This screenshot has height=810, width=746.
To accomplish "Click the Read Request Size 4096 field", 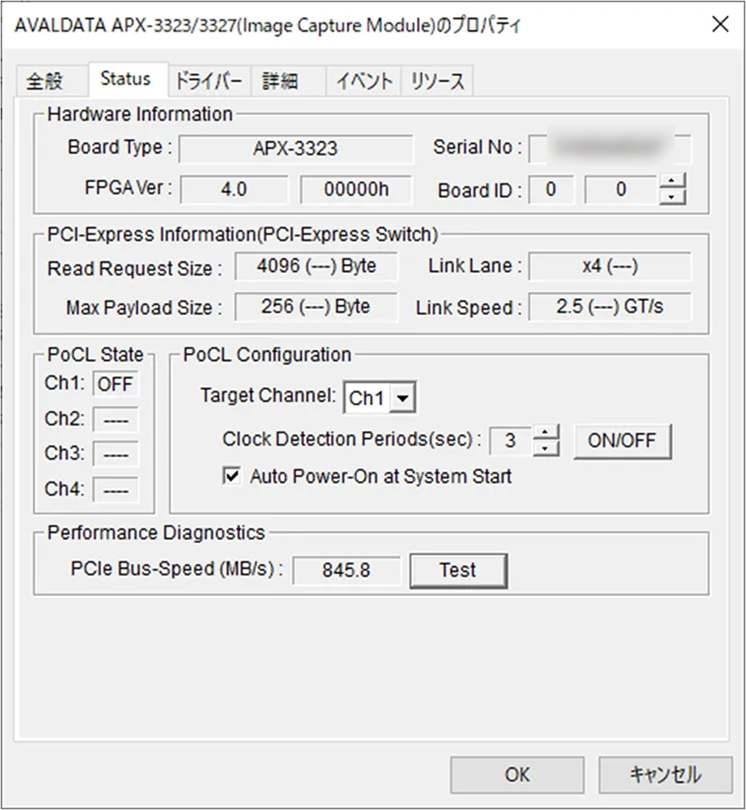I will coord(316,266).
